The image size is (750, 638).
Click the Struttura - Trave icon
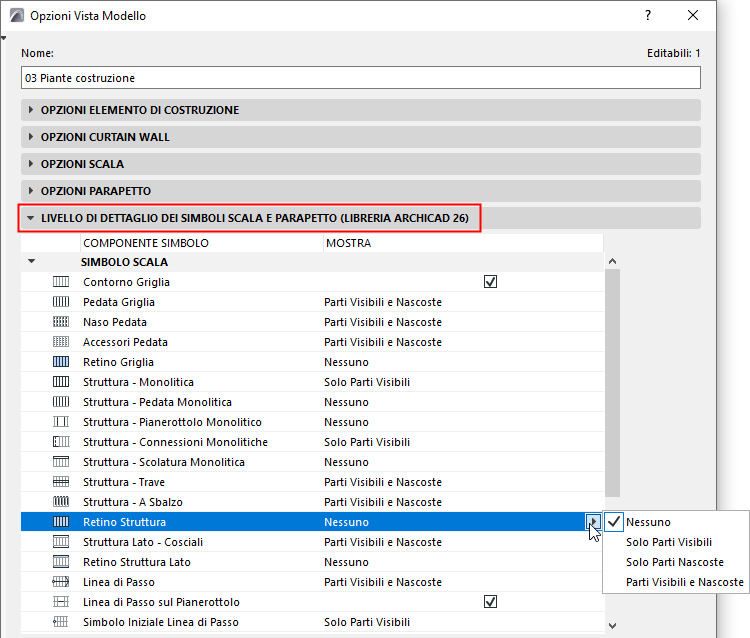(x=61, y=482)
